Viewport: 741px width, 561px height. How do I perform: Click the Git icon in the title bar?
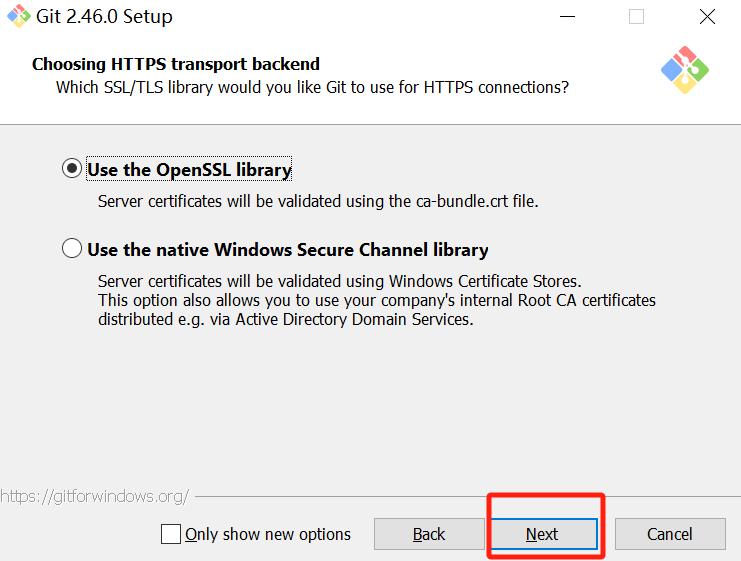click(19, 17)
